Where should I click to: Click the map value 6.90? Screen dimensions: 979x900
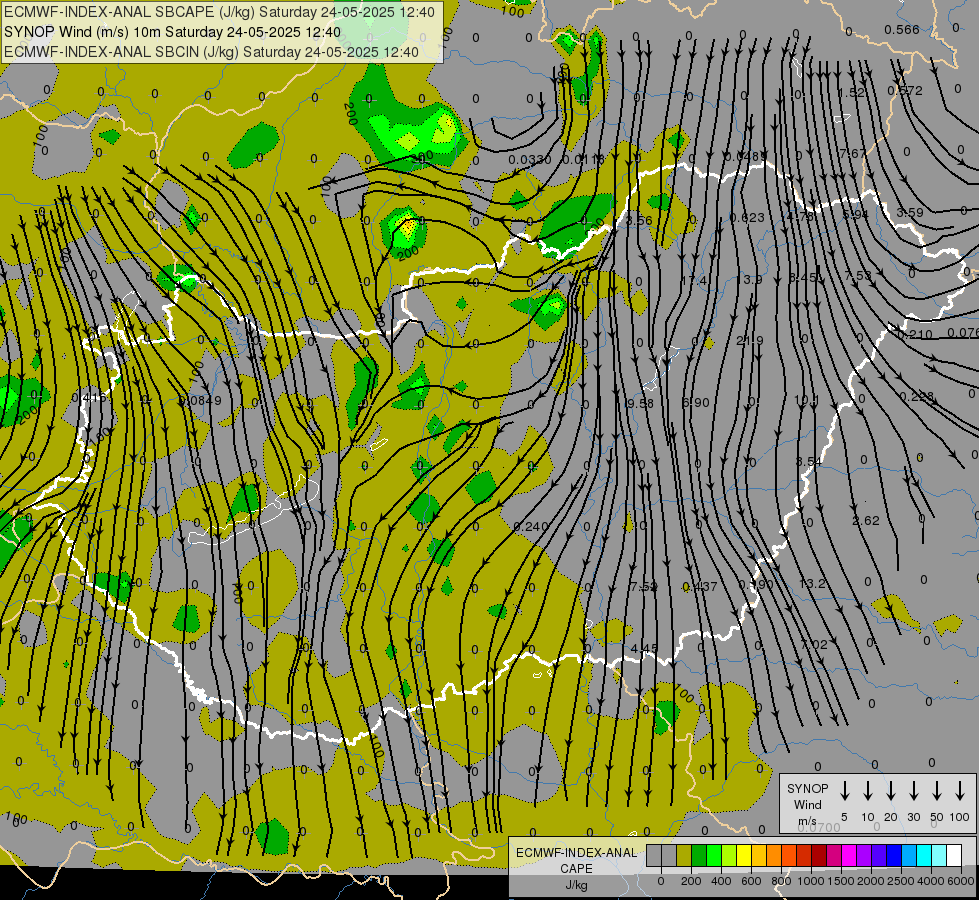(x=696, y=403)
